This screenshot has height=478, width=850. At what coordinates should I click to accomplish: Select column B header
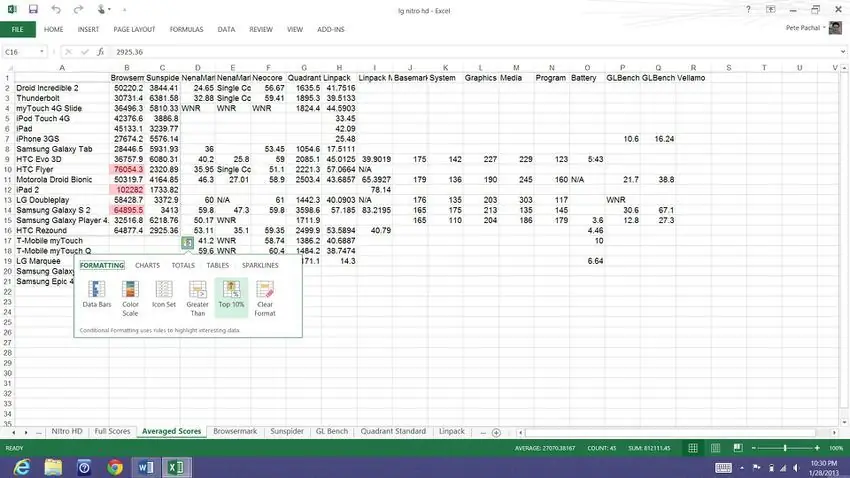[127, 68]
